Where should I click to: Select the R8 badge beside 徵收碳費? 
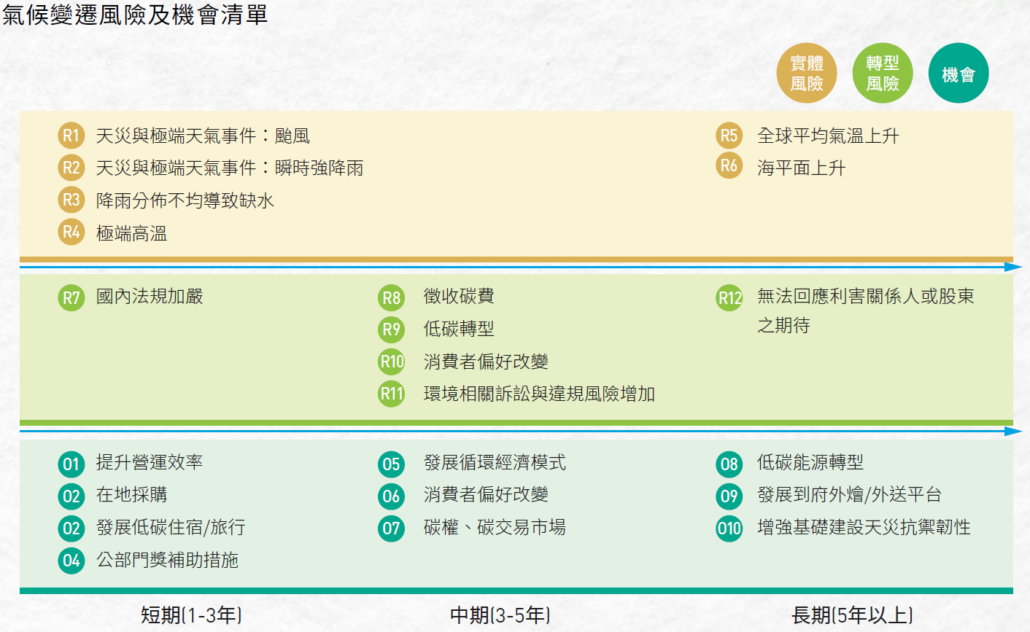(x=392, y=298)
